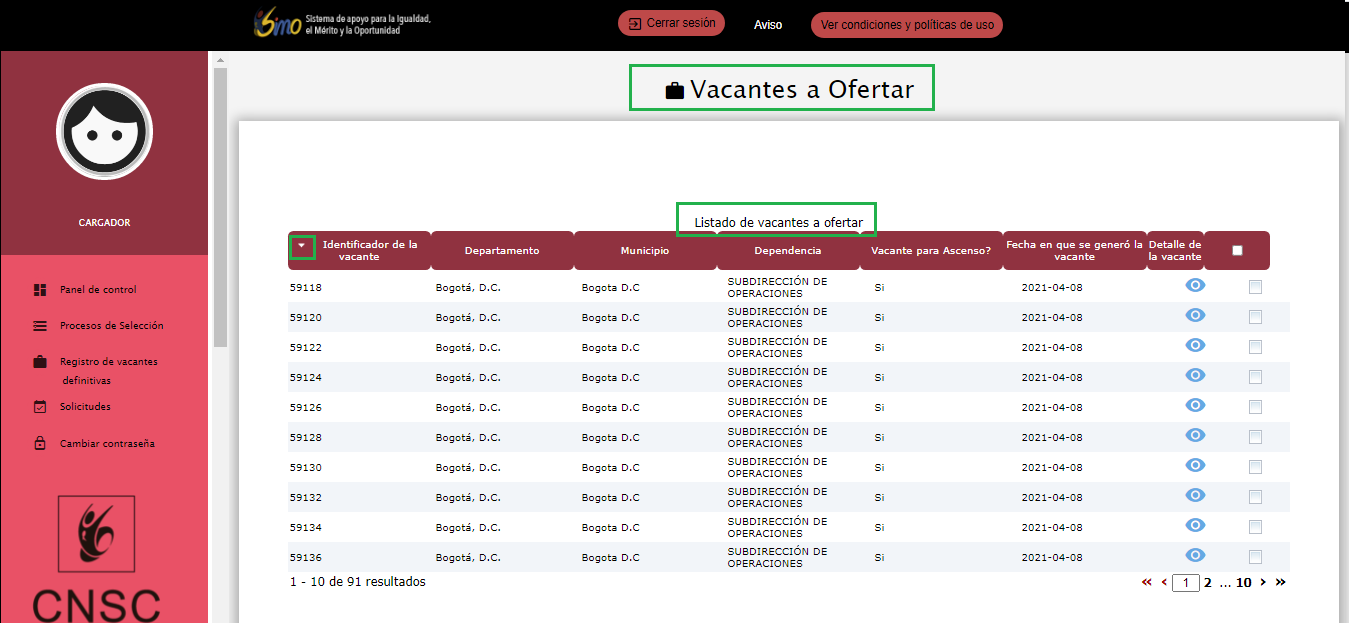Click the Cerrar sesión button
1349x623 pixels.
(x=671, y=23)
